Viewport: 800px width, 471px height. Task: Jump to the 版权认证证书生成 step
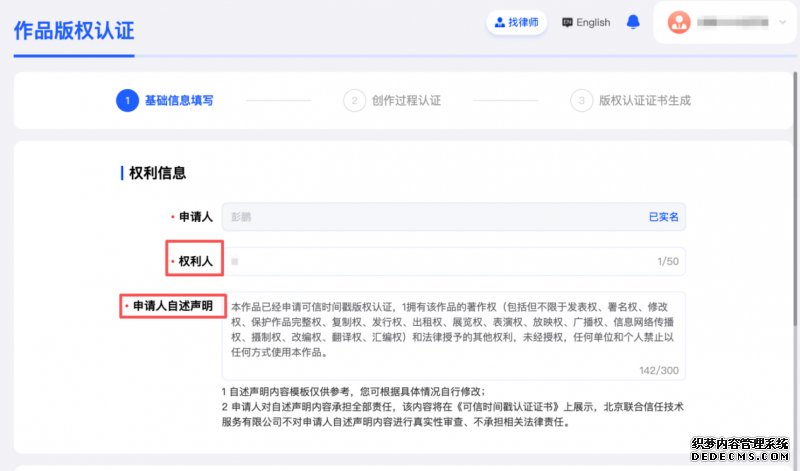point(644,100)
